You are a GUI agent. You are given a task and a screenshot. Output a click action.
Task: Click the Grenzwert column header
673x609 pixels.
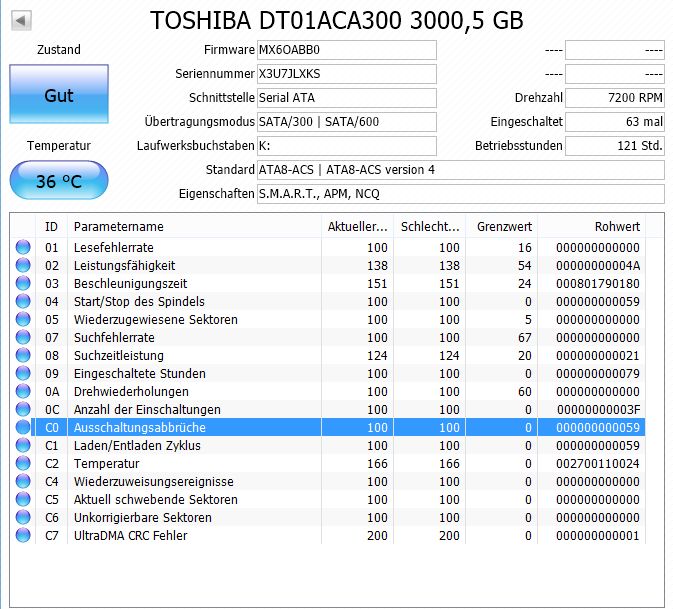pos(502,226)
